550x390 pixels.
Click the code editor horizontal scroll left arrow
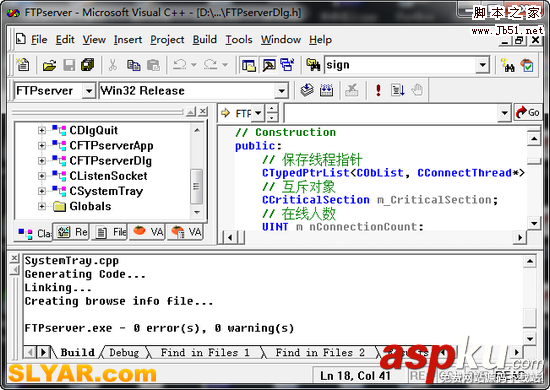point(230,238)
